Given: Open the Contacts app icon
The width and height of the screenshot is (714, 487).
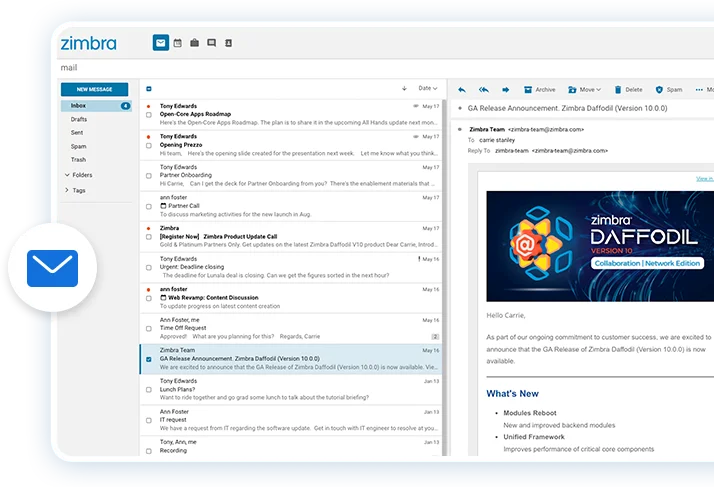Looking at the screenshot, I should pos(228,43).
